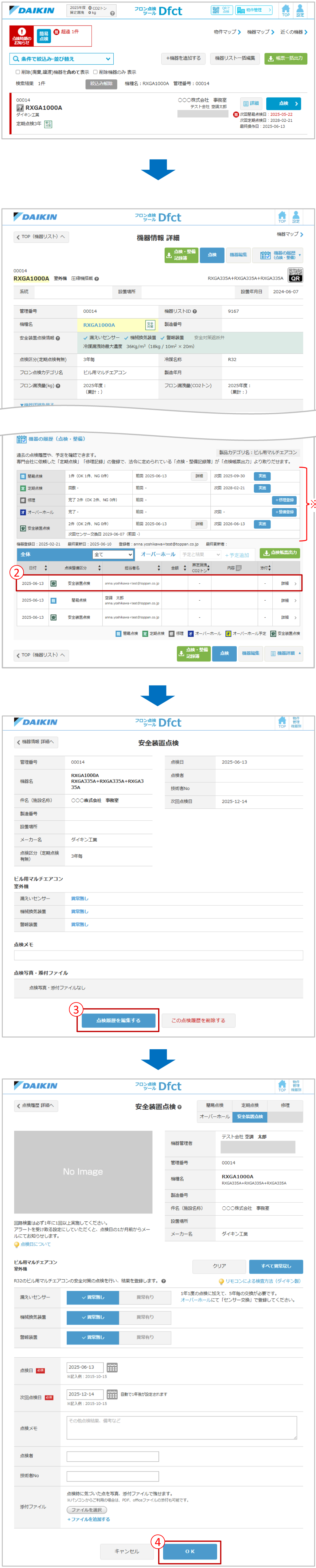Click キャンセル button on edit form
Image resolution: width=316 pixels, height=1568 pixels.
tap(127, 1551)
